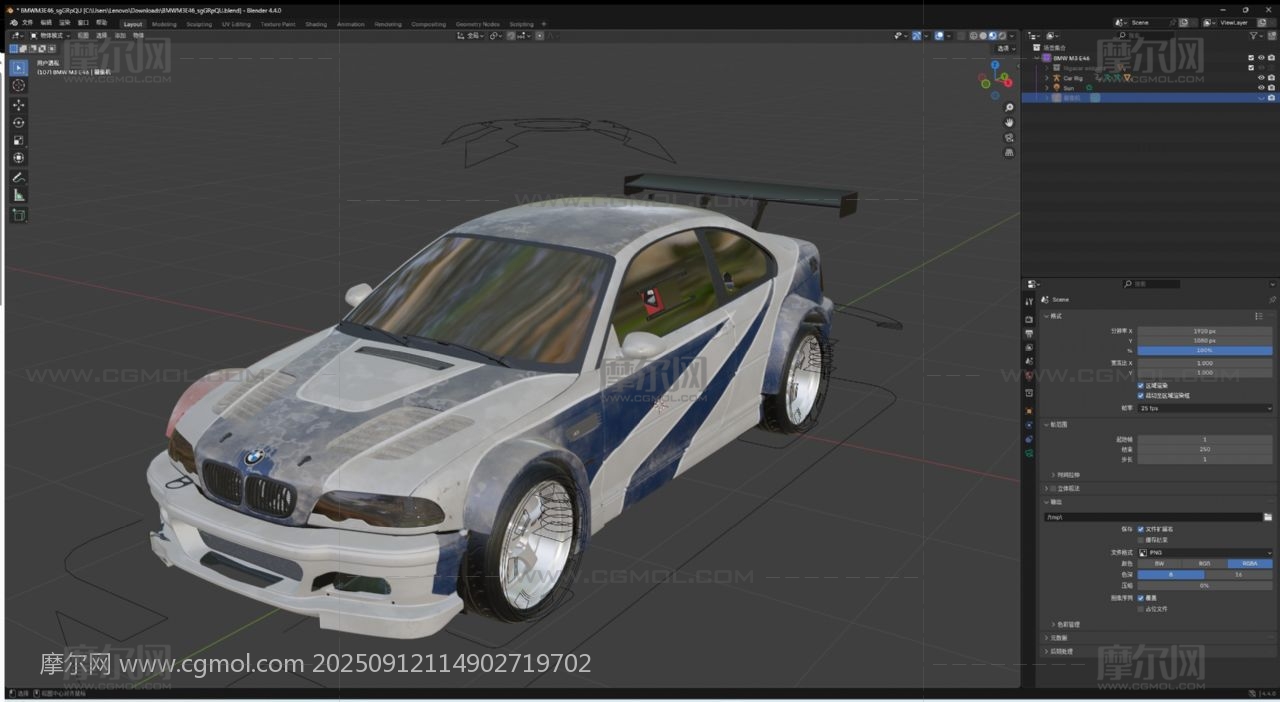
Task: Select the Annotate tool
Action: [x=18, y=177]
